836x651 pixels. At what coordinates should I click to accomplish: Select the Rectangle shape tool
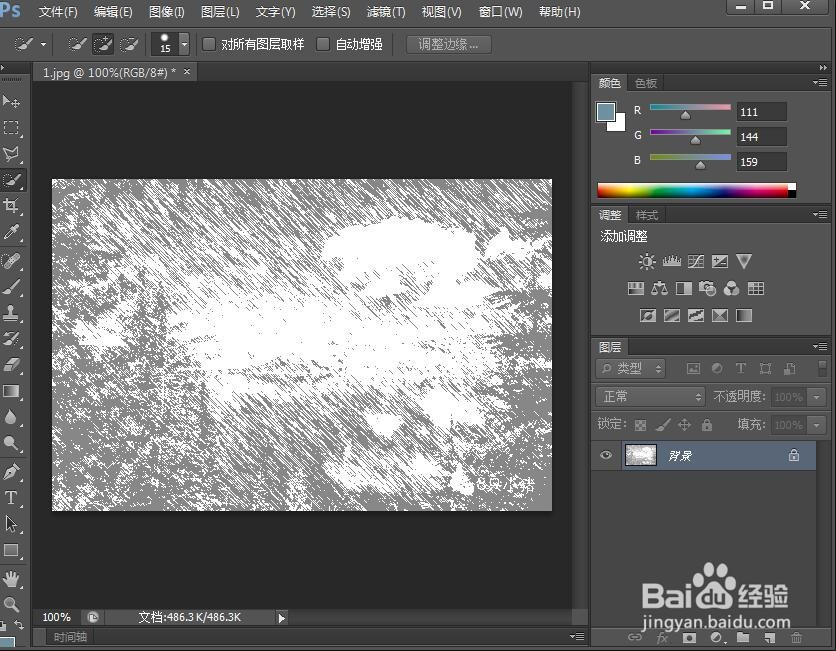click(11, 550)
